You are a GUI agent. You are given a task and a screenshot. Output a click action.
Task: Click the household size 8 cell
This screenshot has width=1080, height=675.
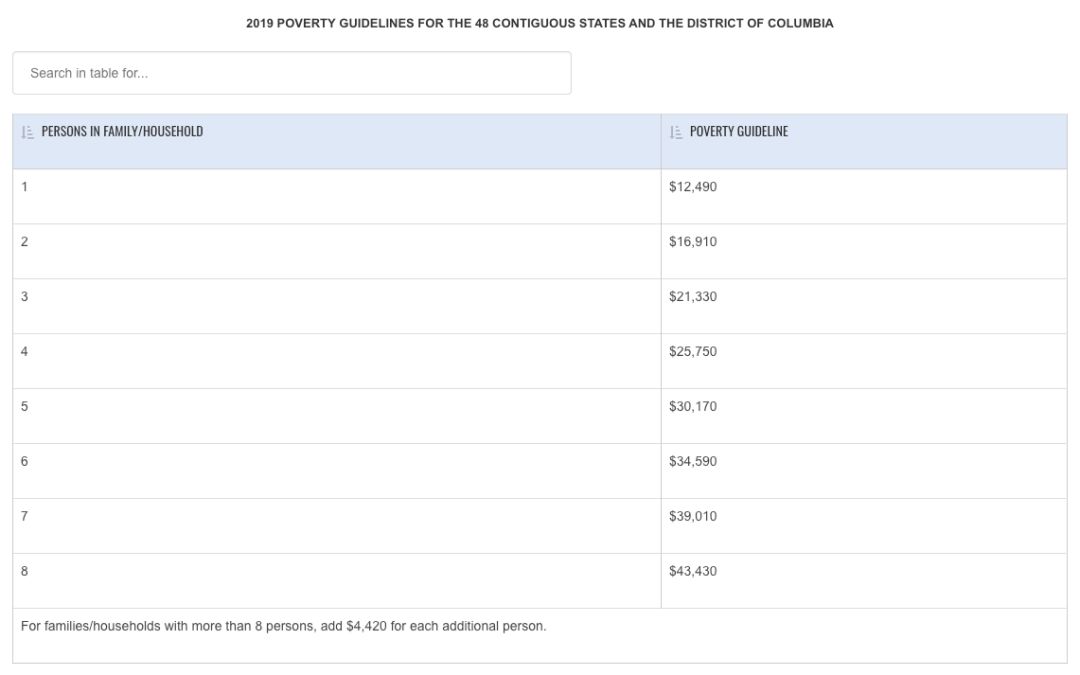pos(25,572)
